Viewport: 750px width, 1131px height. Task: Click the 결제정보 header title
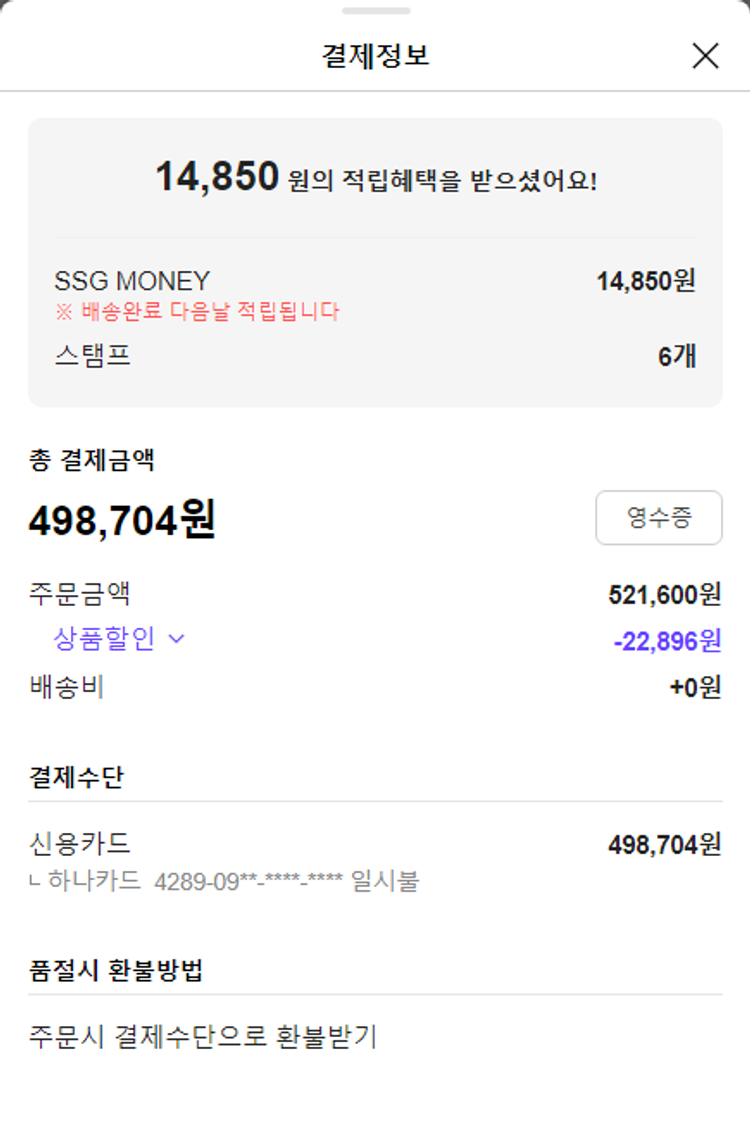[x=375, y=56]
